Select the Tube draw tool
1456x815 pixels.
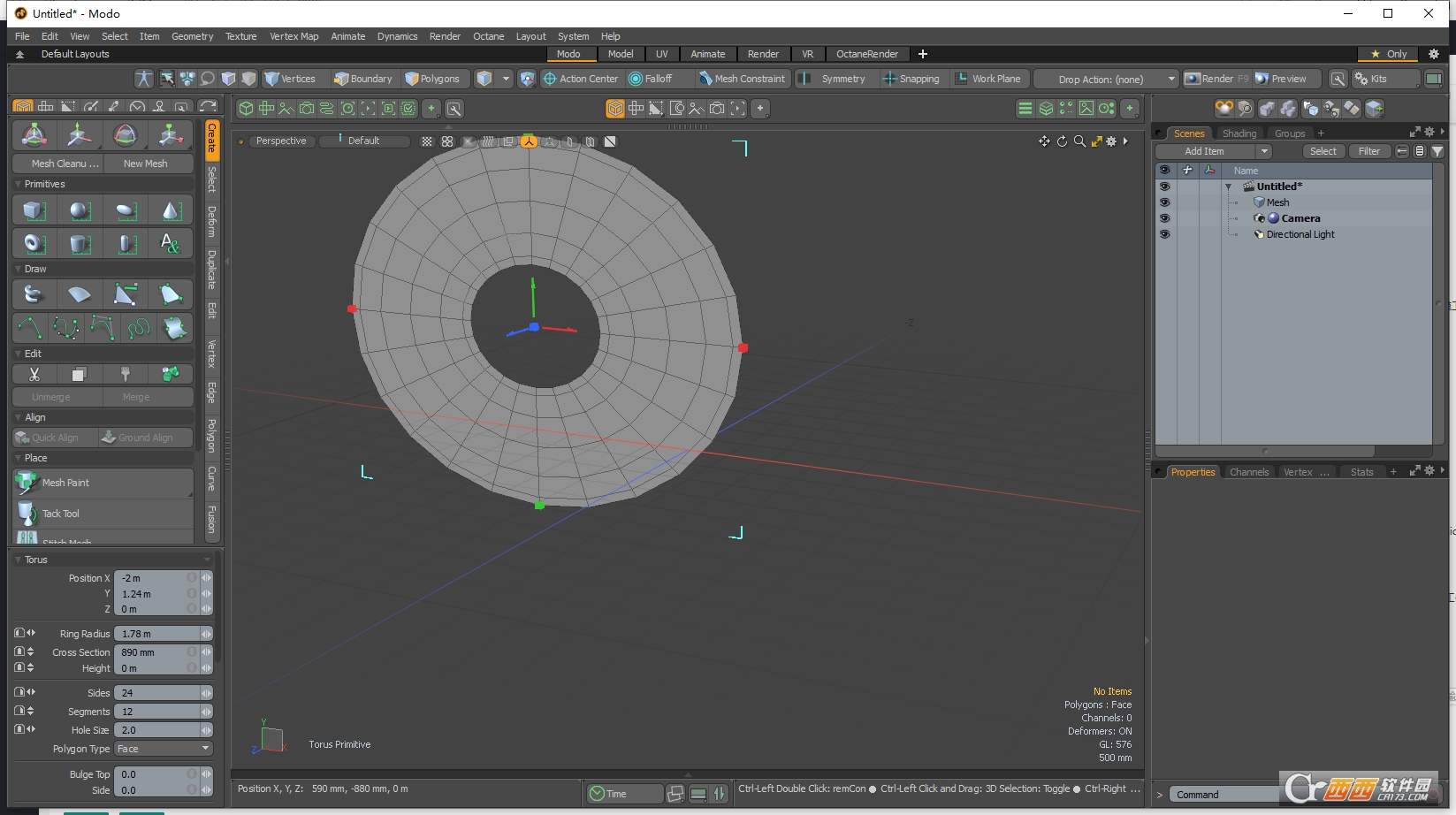click(34, 294)
